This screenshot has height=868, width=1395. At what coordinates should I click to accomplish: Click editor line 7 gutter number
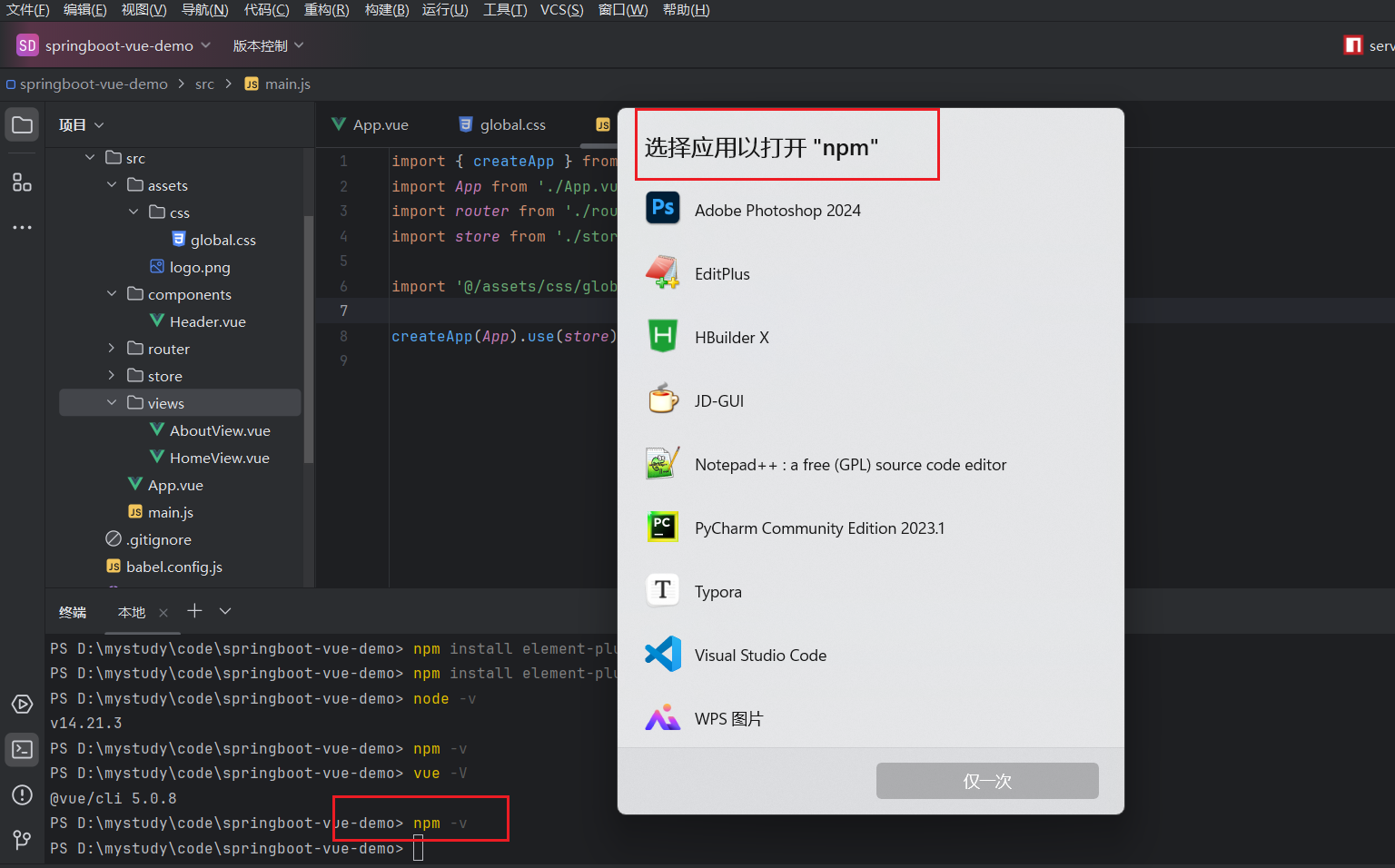point(343,311)
